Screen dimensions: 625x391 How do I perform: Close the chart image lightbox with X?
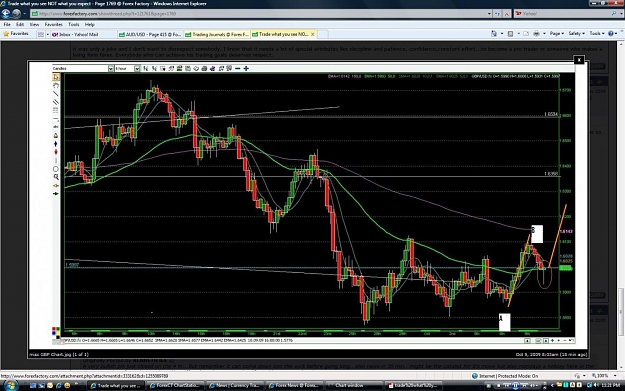click(x=579, y=60)
